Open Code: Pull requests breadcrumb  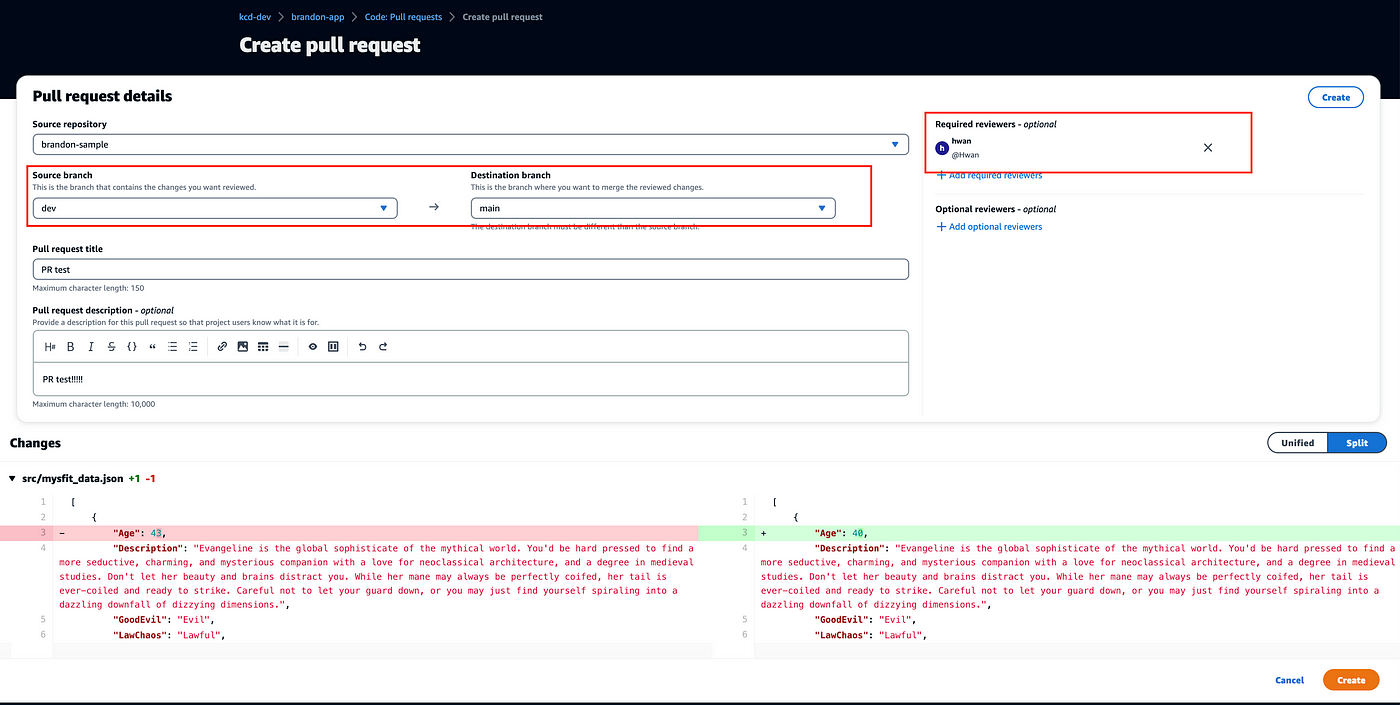click(403, 17)
